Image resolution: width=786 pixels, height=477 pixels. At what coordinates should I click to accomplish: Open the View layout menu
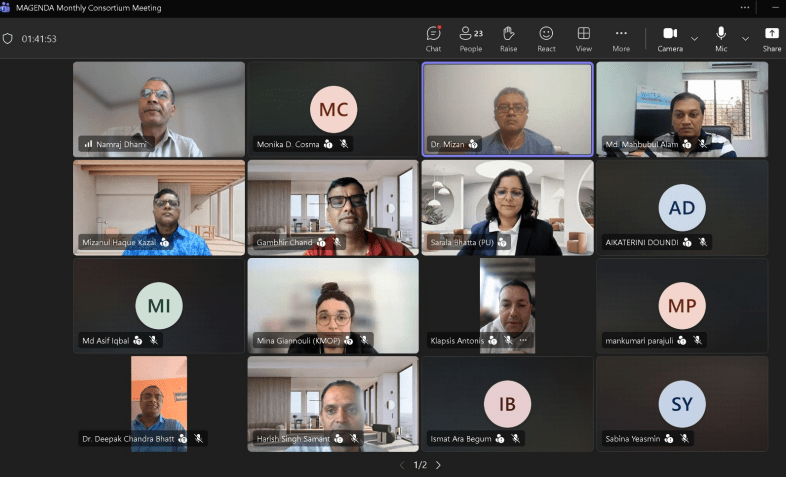click(583, 38)
